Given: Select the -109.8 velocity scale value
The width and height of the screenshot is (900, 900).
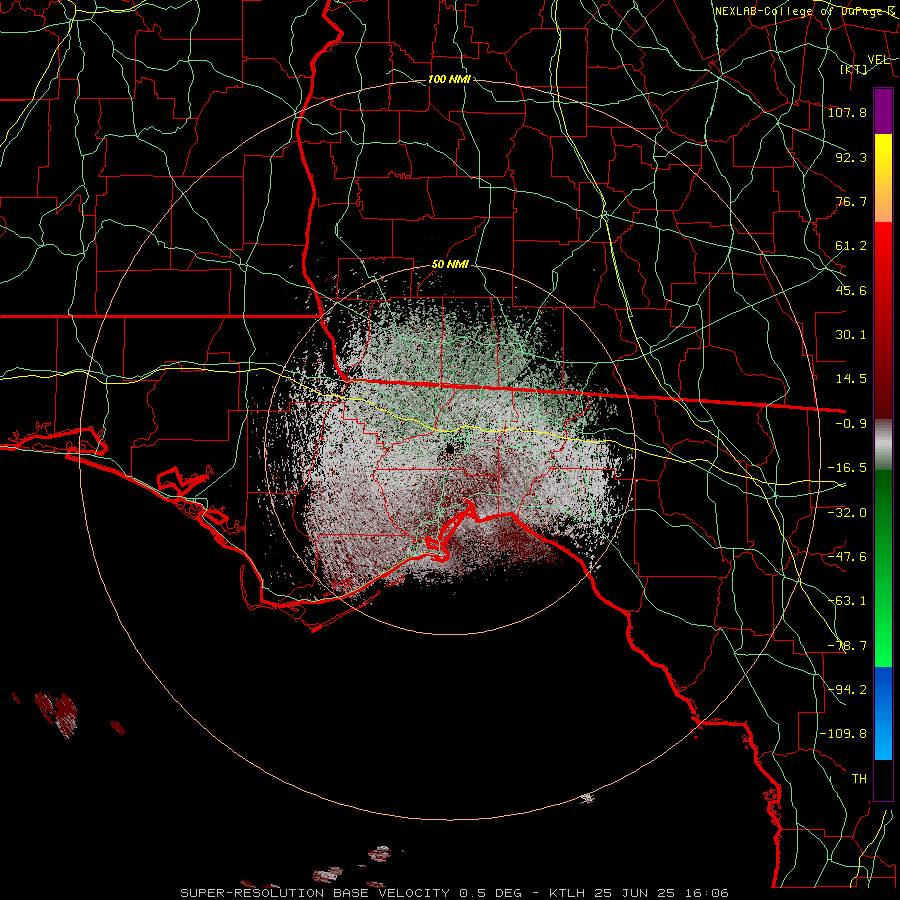Looking at the screenshot, I should coord(843,734).
